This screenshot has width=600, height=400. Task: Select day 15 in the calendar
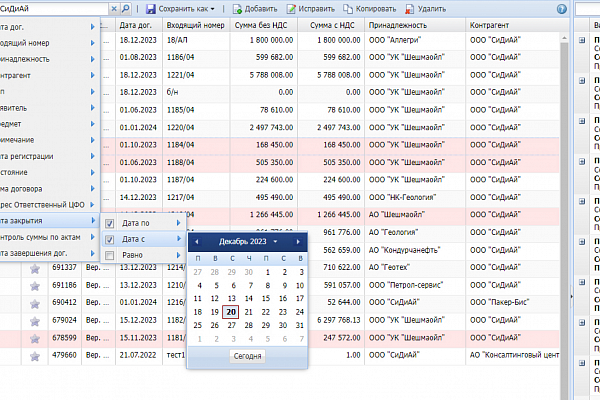tap(266, 299)
